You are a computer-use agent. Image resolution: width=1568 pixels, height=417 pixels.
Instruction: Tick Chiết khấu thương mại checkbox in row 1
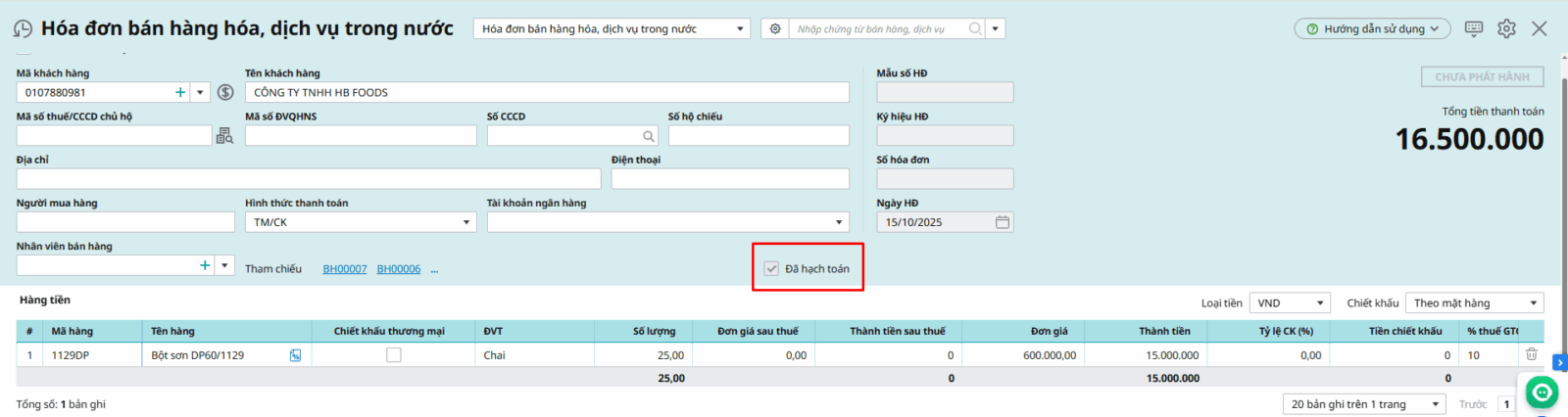tap(394, 355)
